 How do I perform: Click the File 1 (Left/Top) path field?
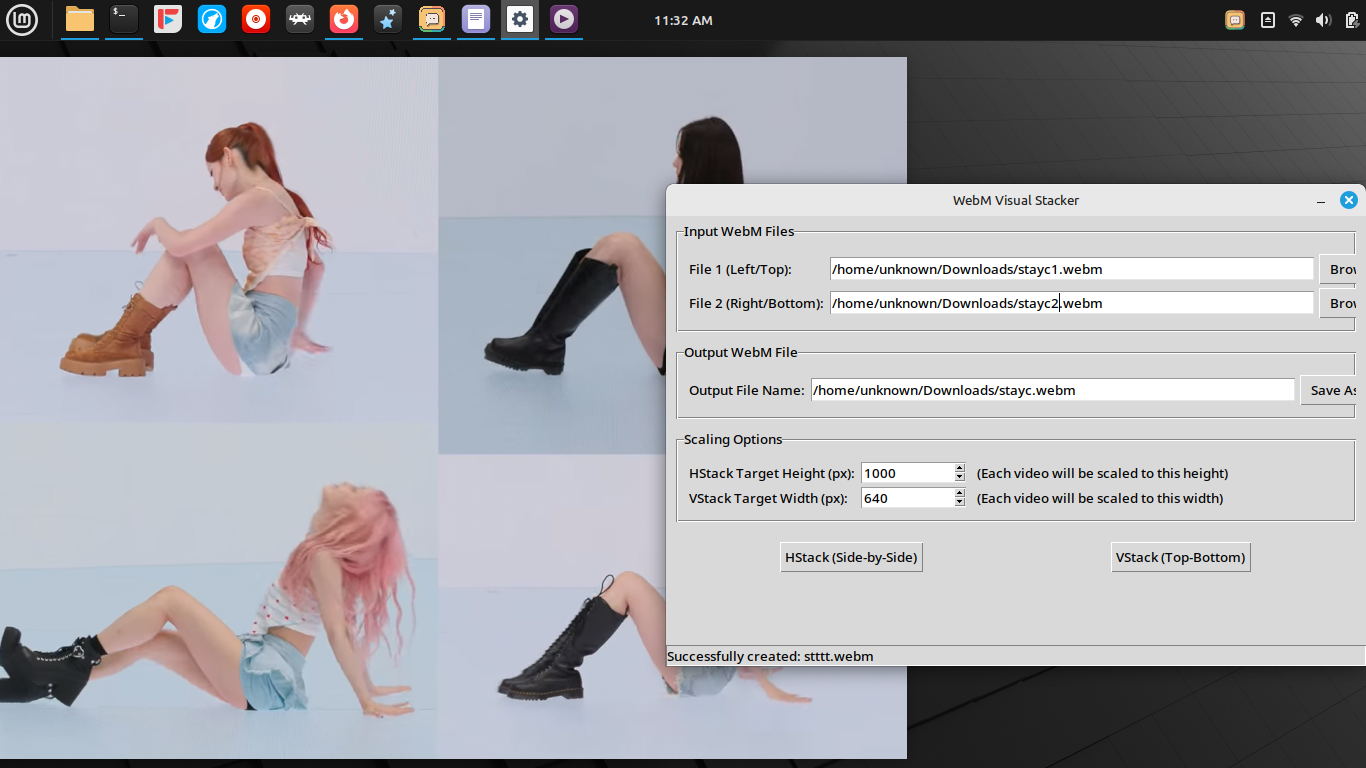click(1071, 269)
